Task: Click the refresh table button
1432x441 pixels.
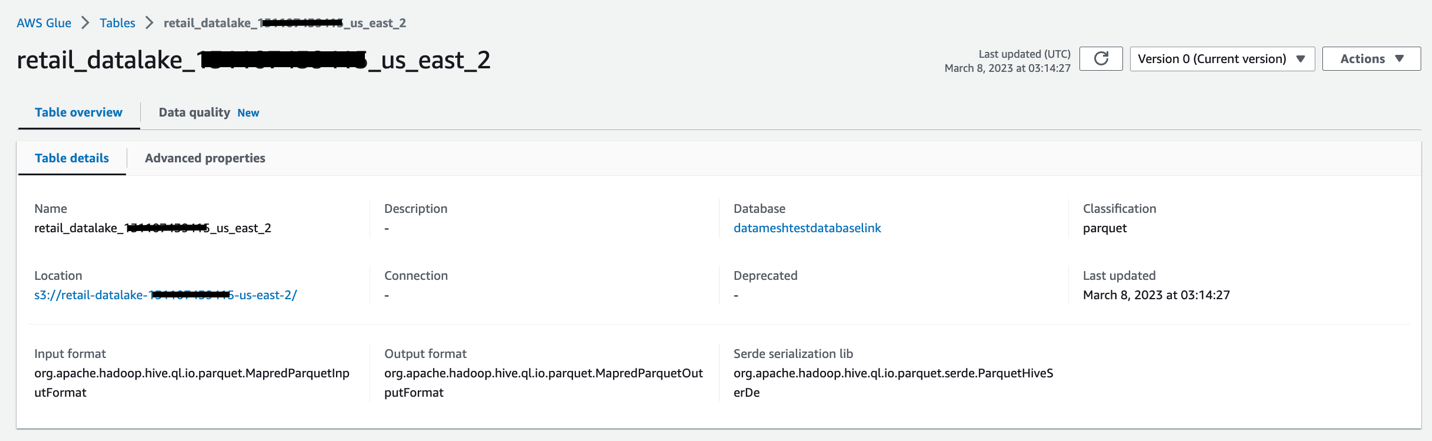Action: pos(1101,59)
